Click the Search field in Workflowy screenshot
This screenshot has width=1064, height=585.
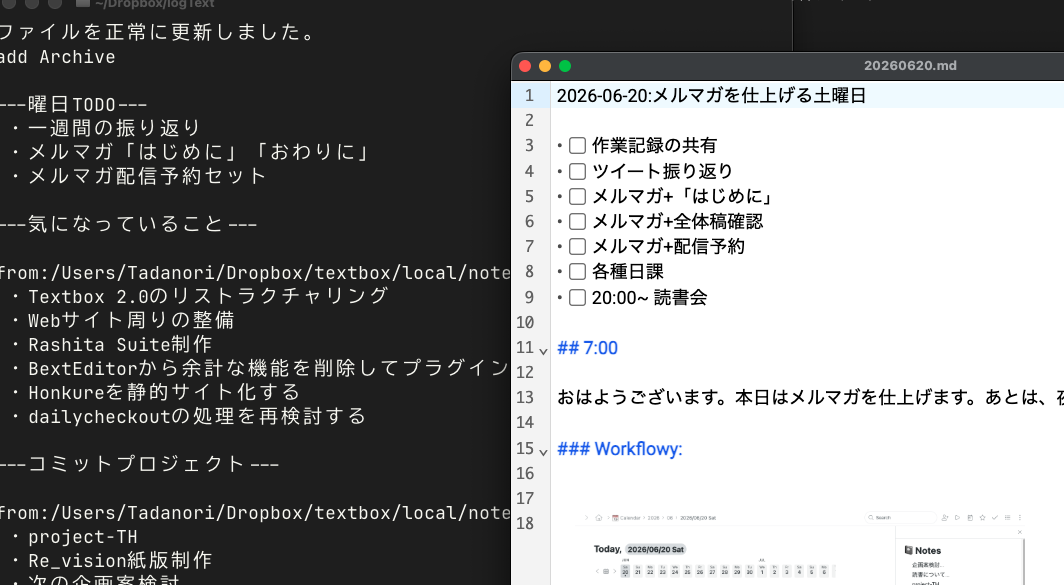(x=900, y=517)
